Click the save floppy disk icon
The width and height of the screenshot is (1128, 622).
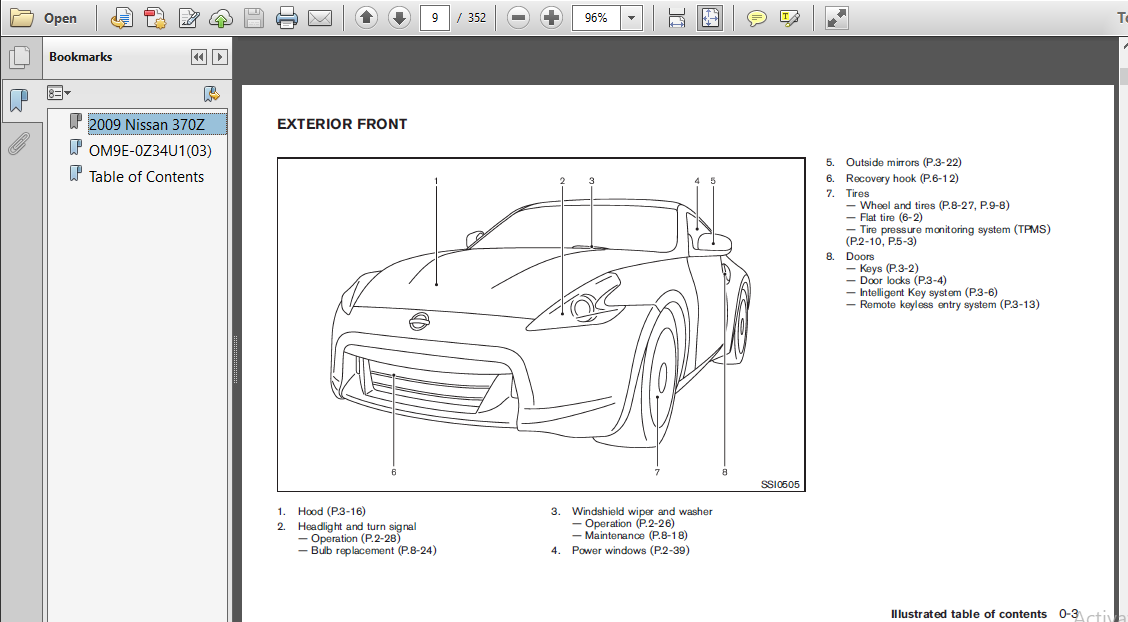click(x=253, y=18)
